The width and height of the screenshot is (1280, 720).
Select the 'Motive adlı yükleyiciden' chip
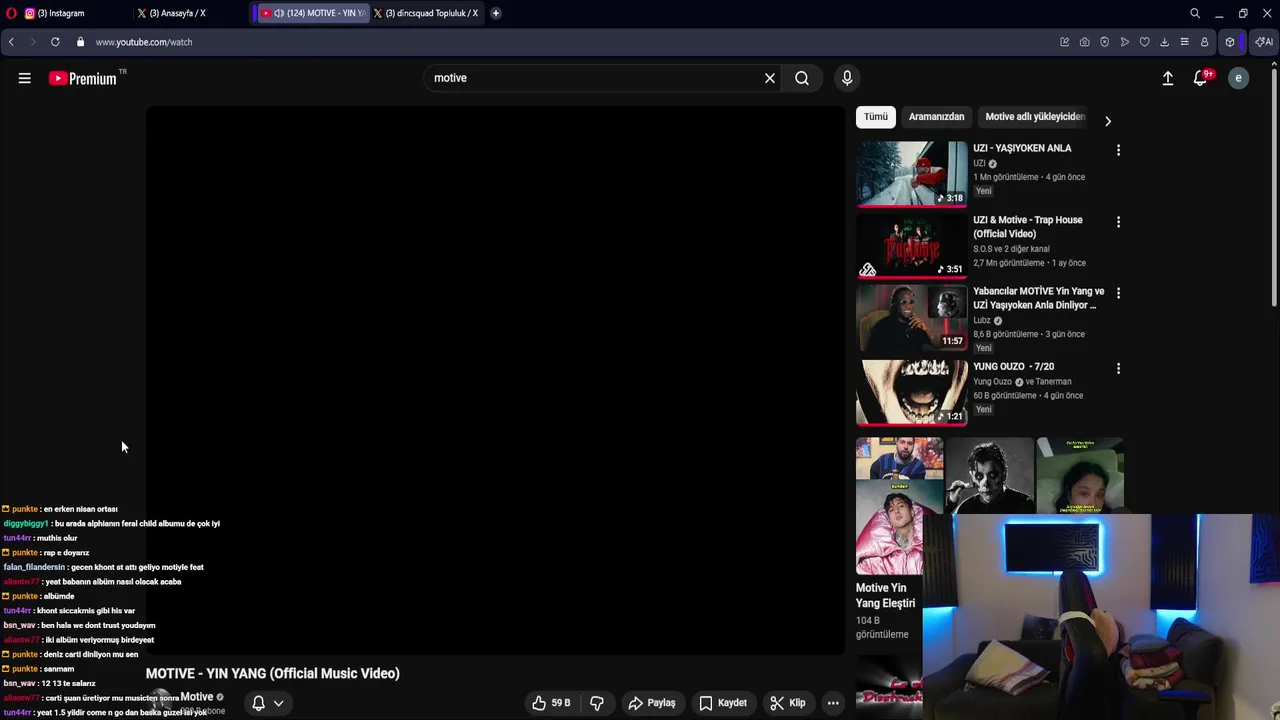1035,117
